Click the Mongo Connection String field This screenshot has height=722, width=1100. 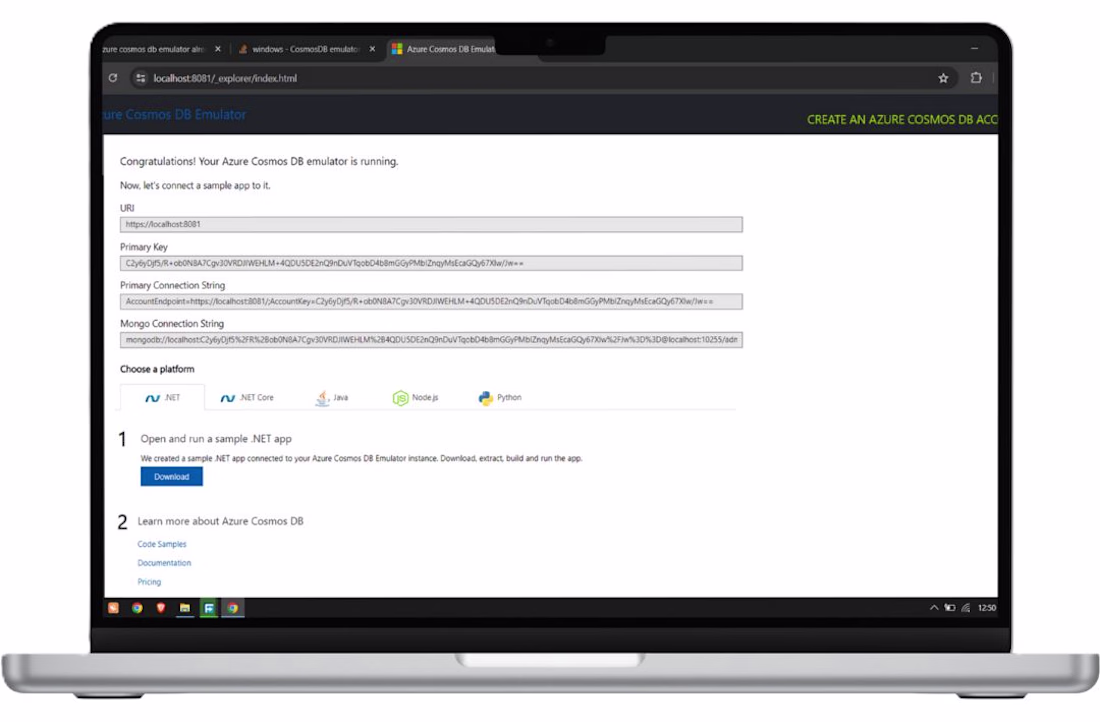(x=431, y=340)
